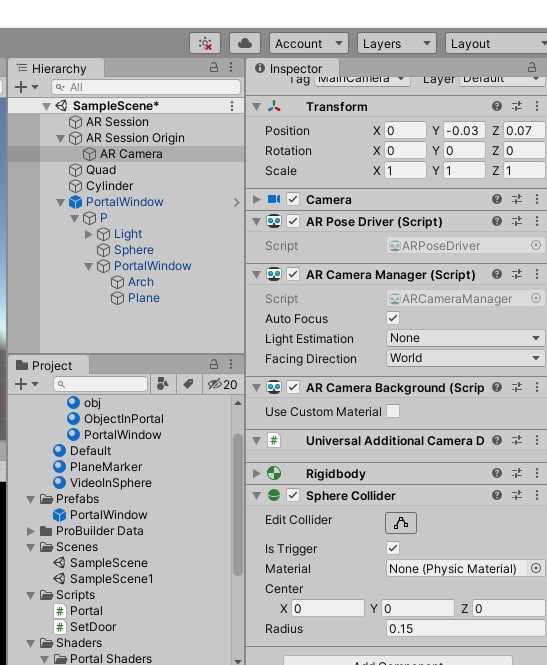Viewport: 547px width, 665px height.
Task: Select the Cylinder object in Hierarchy
Action: 109,186
